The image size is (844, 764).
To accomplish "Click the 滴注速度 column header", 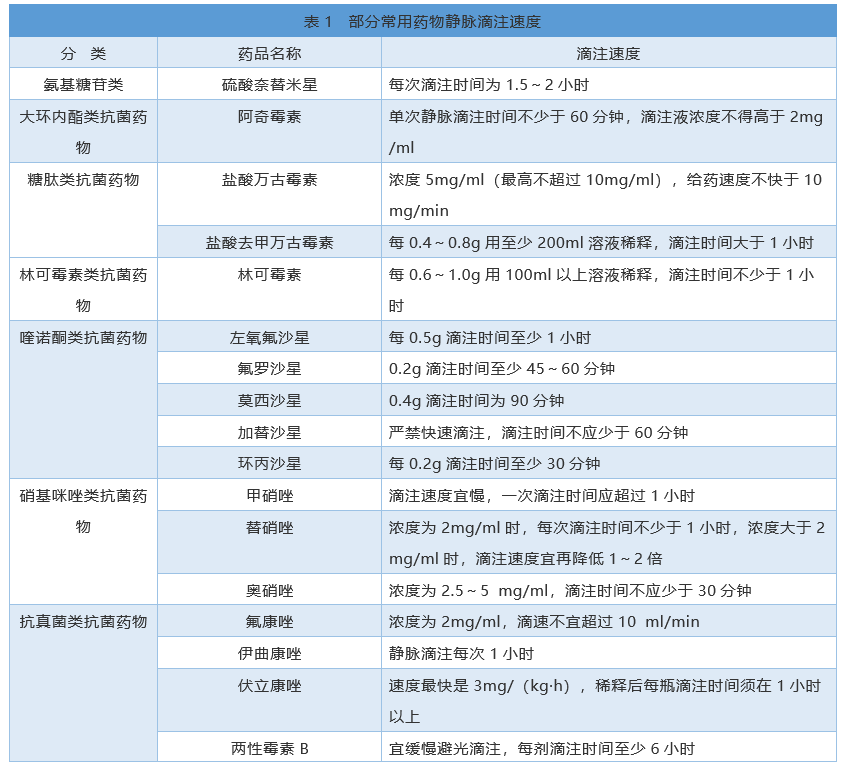I will (x=608, y=53).
